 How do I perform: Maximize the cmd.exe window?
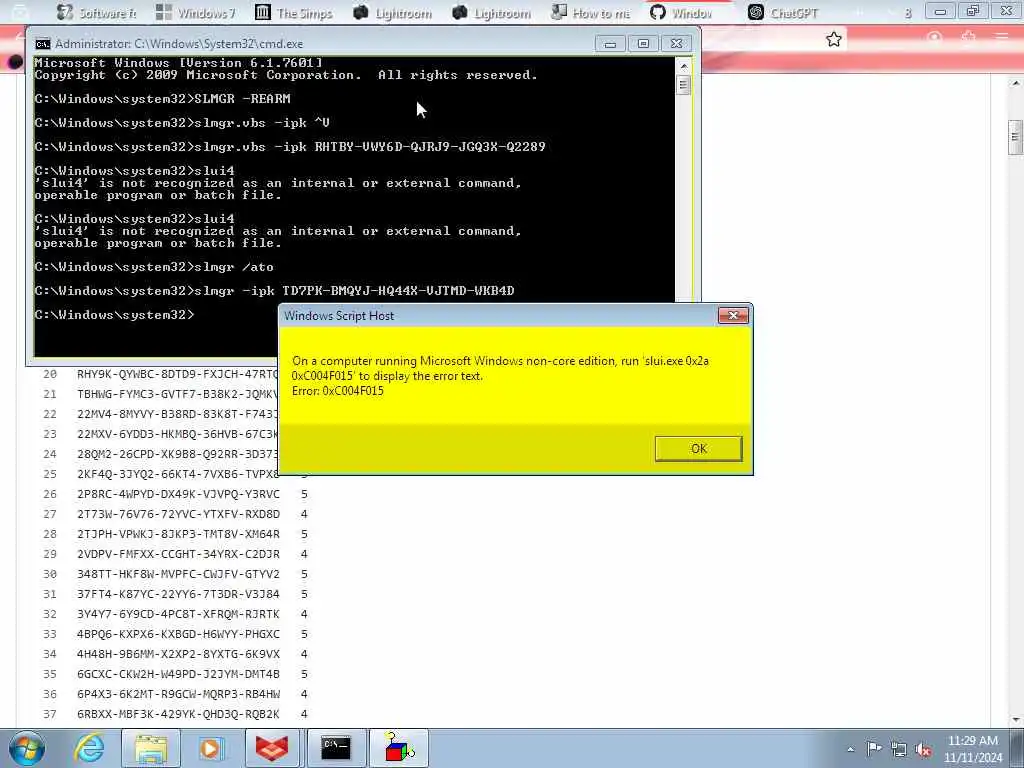pos(643,44)
